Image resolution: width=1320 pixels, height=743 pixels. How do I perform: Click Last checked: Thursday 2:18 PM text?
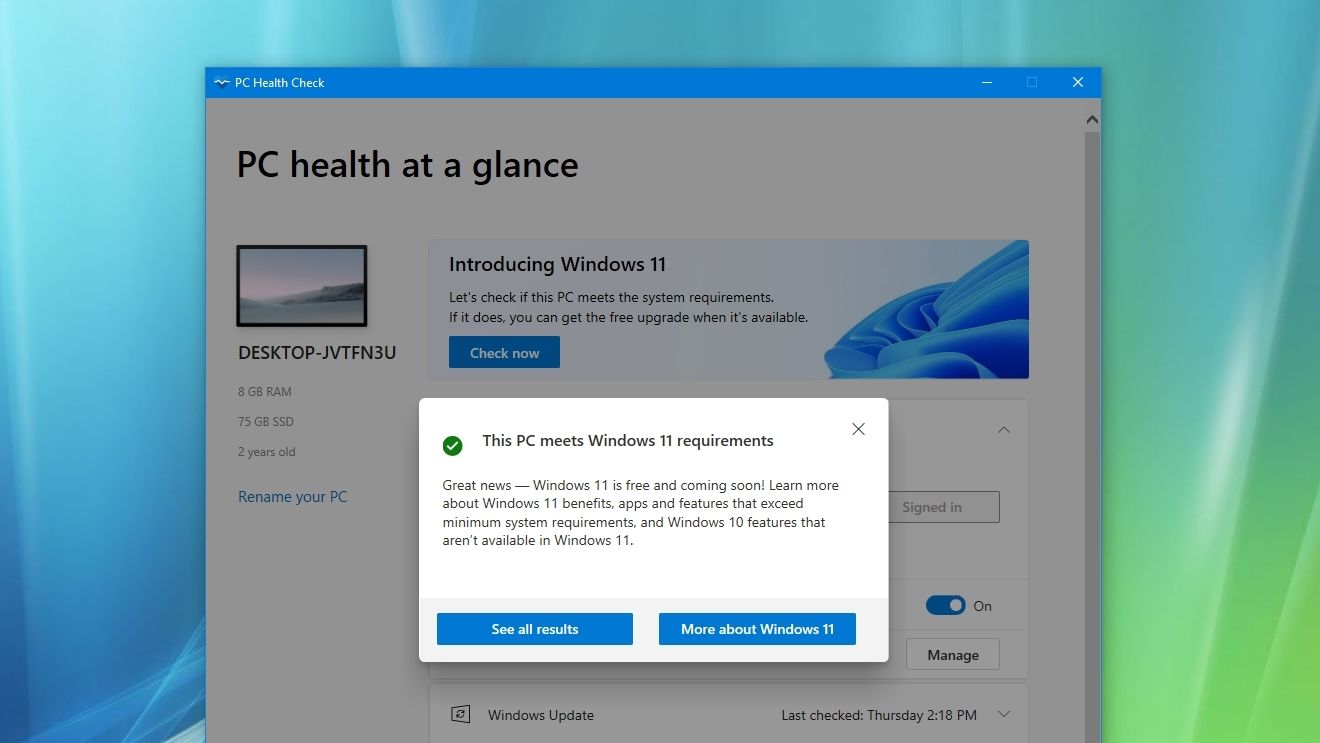(879, 715)
